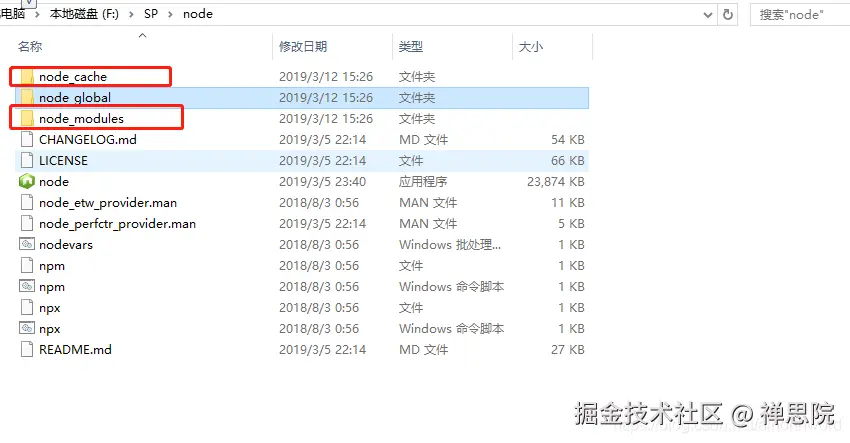Go to the SP folder in breadcrumb
Screen dimensions: 850x443
151,14
